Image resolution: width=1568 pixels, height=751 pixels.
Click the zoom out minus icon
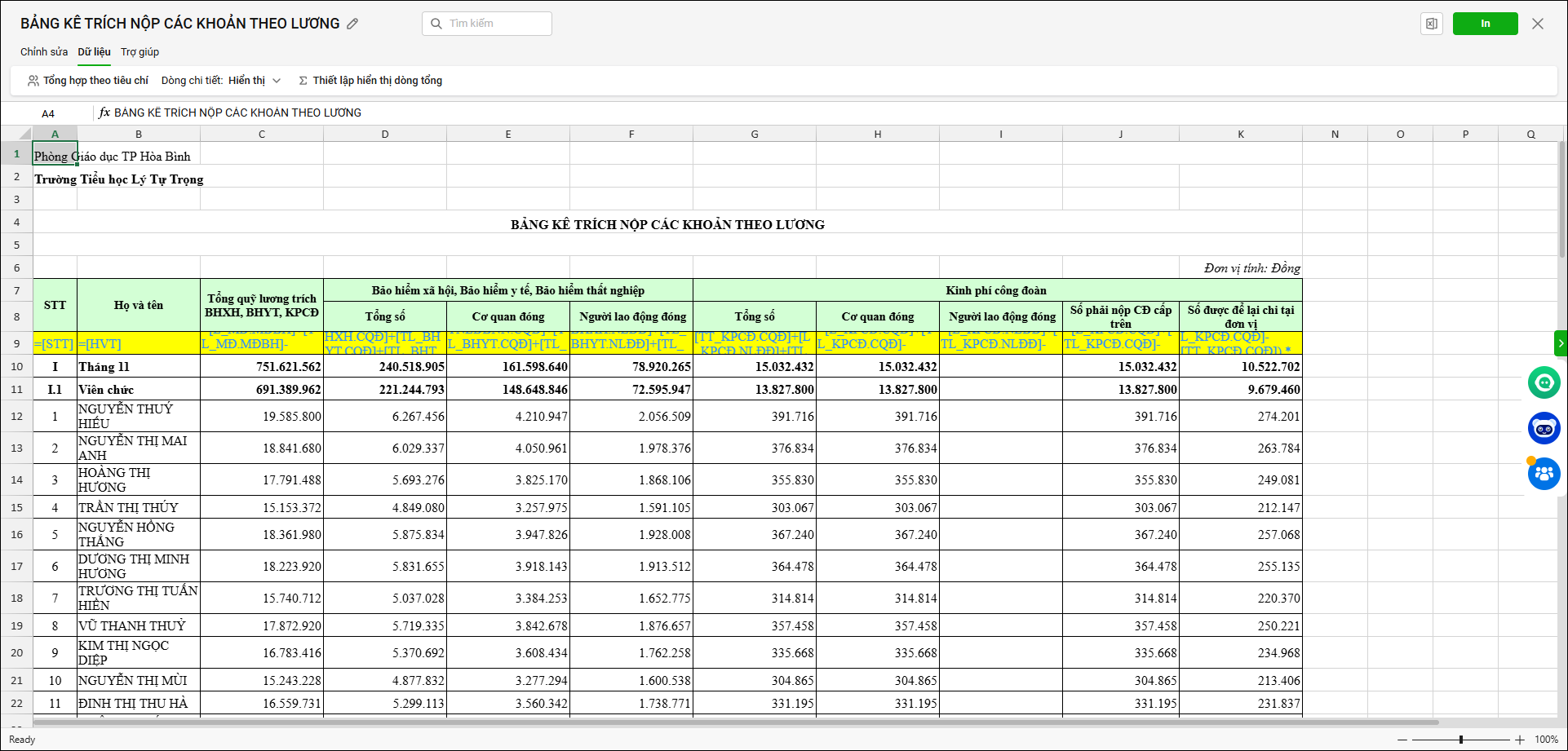[x=1403, y=740]
